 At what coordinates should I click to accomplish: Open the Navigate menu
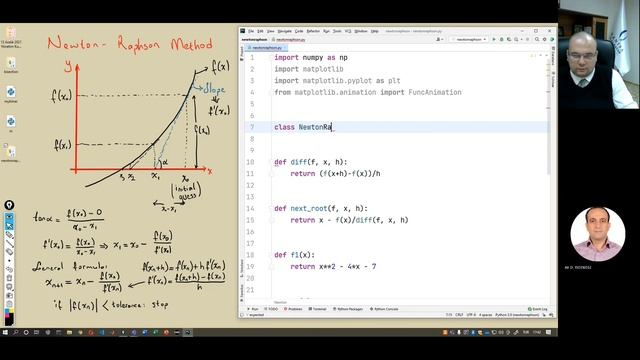point(284,31)
